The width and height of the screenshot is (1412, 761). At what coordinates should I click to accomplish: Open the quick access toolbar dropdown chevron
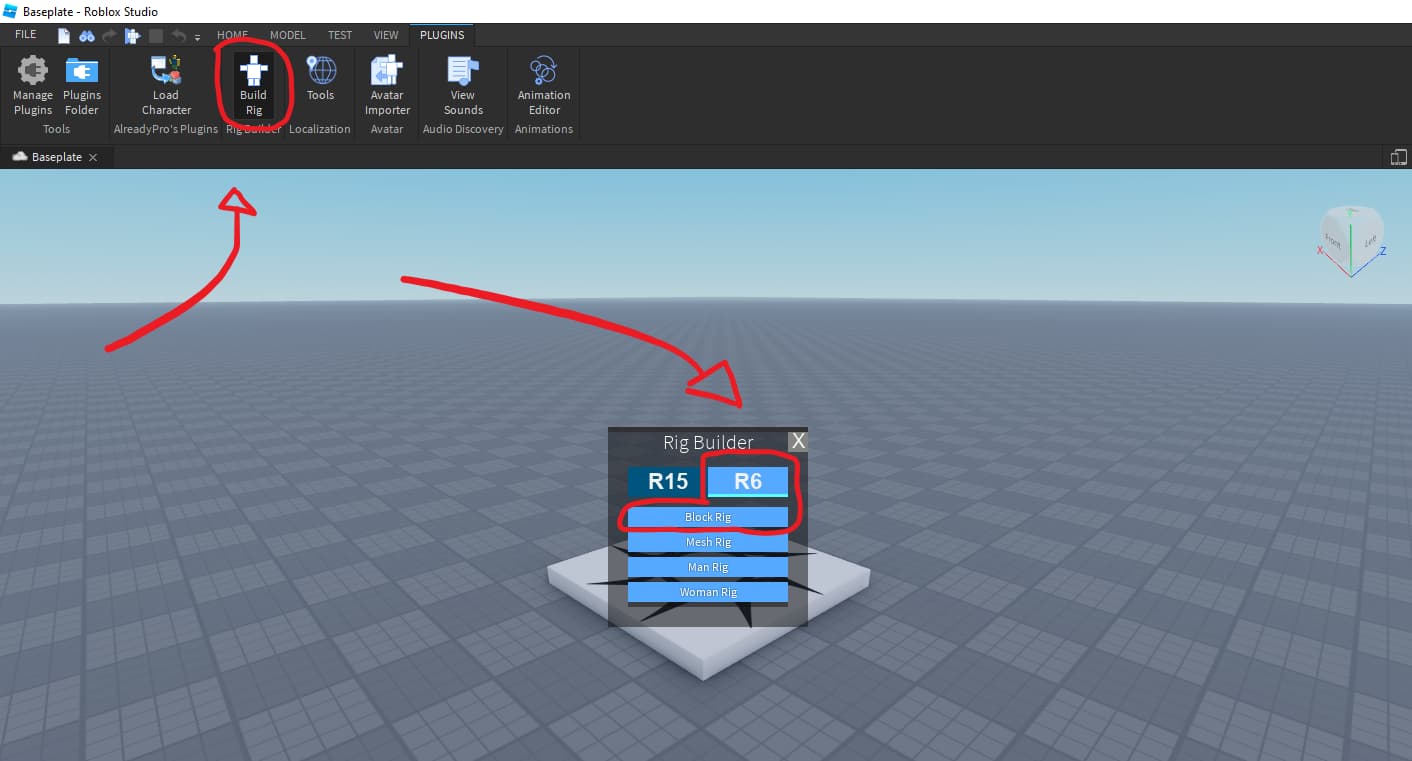click(x=196, y=38)
